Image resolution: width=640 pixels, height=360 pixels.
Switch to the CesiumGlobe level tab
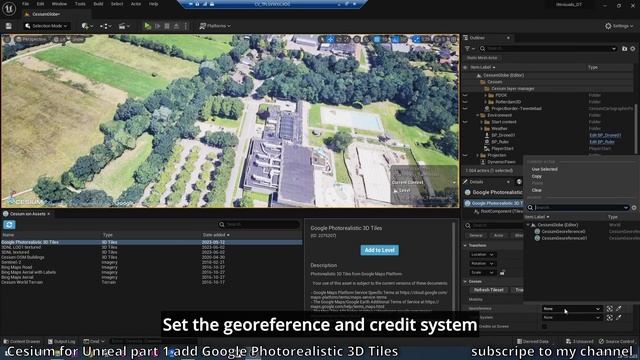pyautogui.click(x=46, y=14)
